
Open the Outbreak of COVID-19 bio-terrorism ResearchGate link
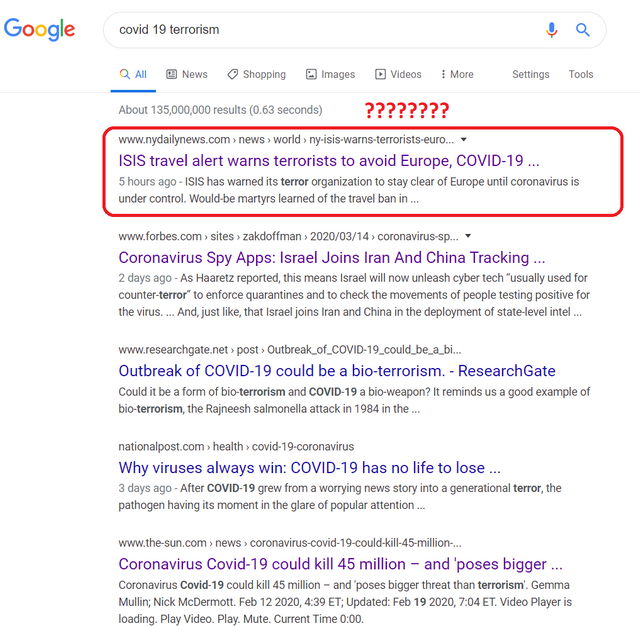(337, 371)
